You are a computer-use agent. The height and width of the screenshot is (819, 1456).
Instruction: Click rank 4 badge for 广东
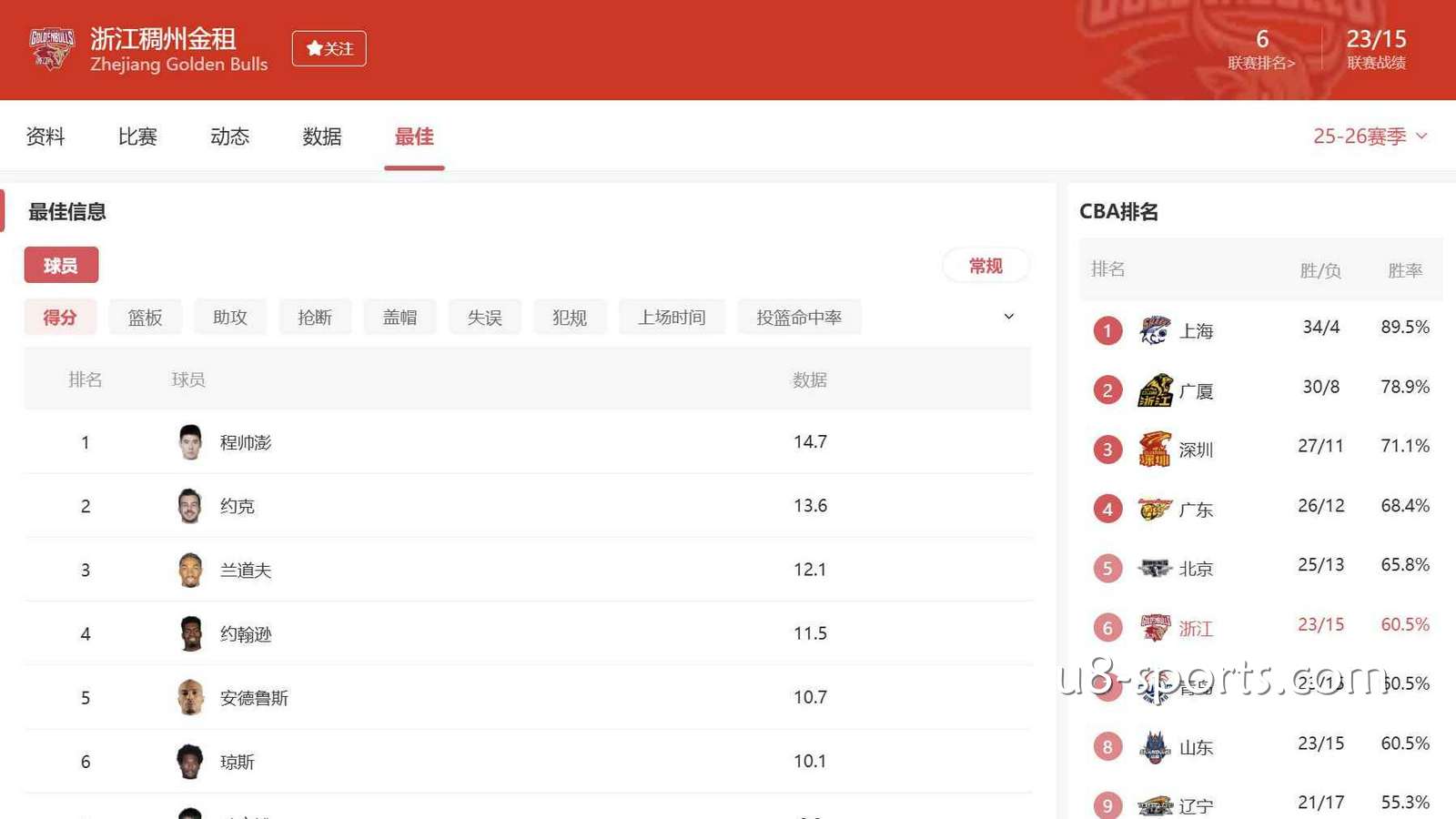click(1107, 509)
